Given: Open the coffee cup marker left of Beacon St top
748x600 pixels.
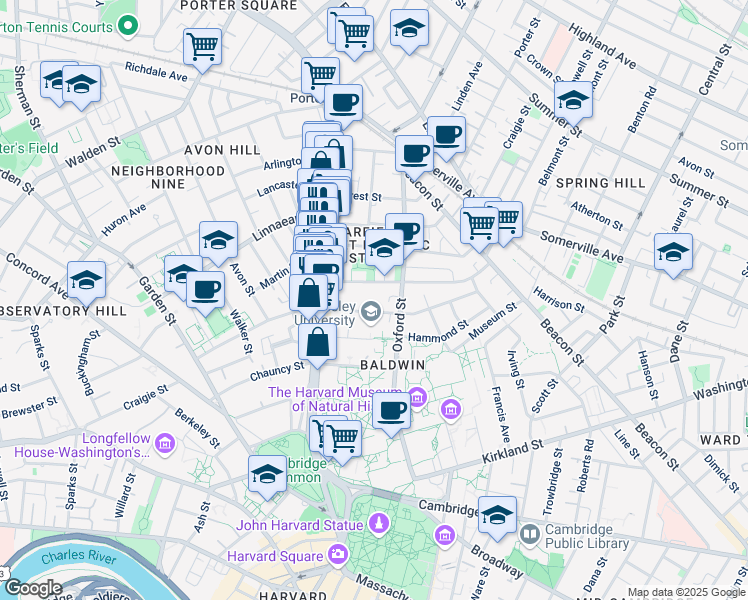Looking at the screenshot, I should click(x=415, y=157).
